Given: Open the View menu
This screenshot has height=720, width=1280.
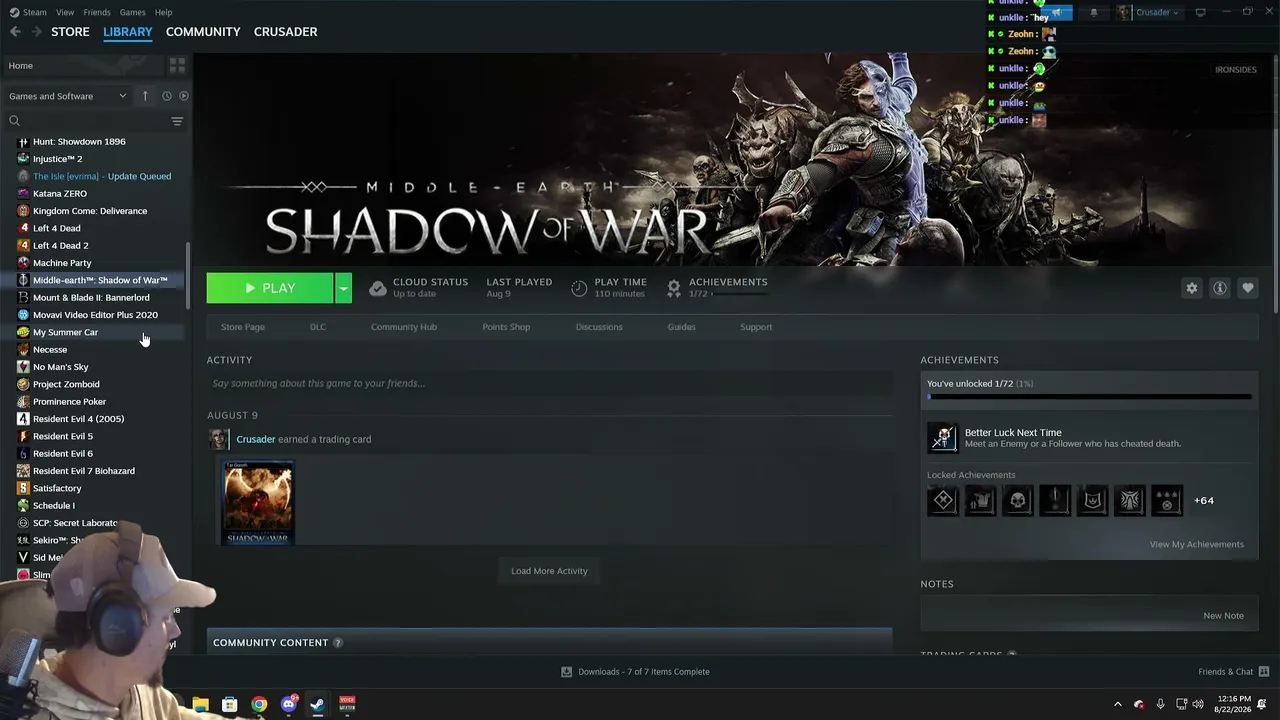Looking at the screenshot, I should coord(65,12).
